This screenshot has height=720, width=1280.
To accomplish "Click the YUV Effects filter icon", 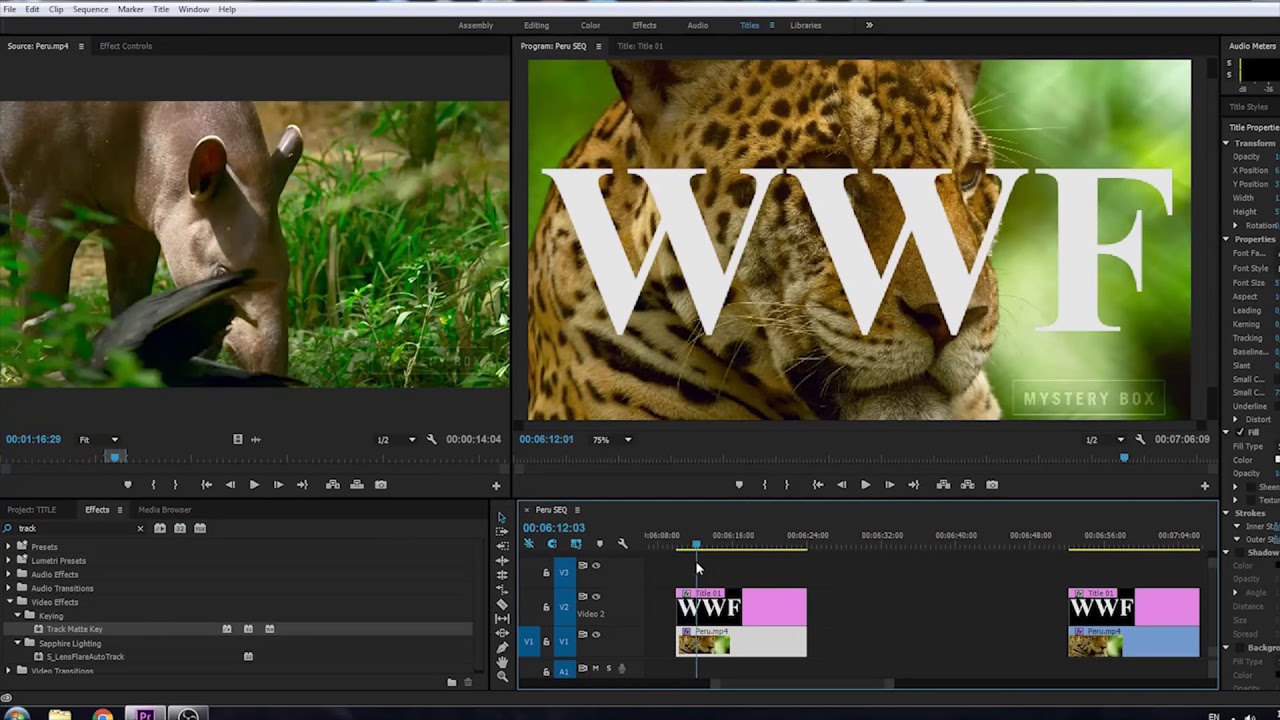I will [200, 528].
